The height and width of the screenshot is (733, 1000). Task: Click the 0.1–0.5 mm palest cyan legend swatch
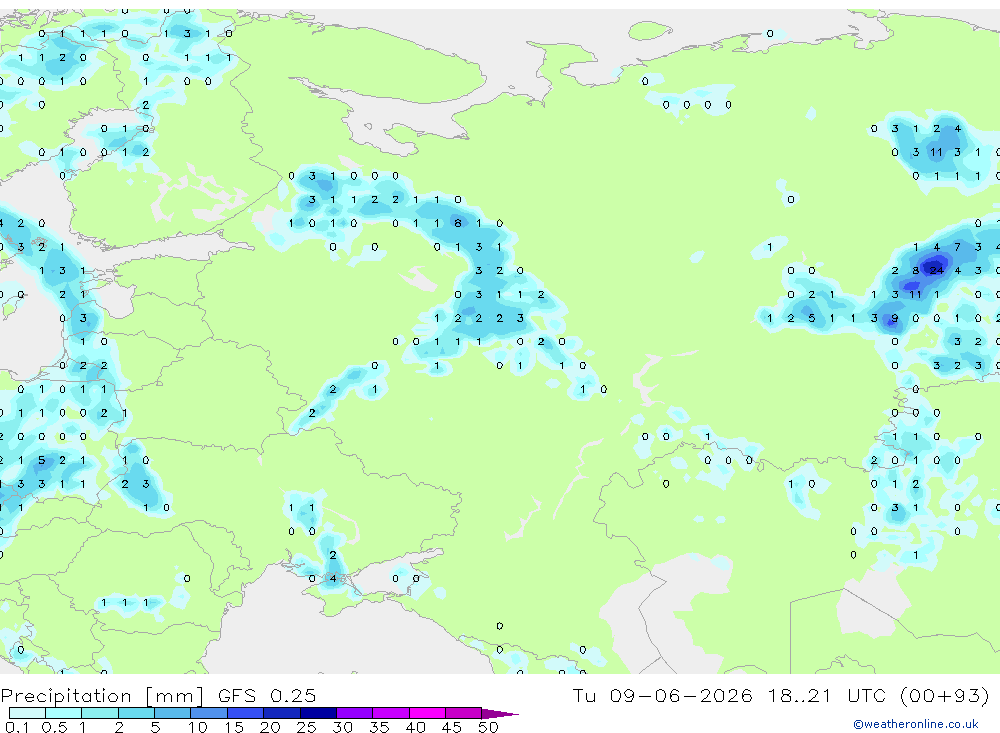(x=27, y=713)
